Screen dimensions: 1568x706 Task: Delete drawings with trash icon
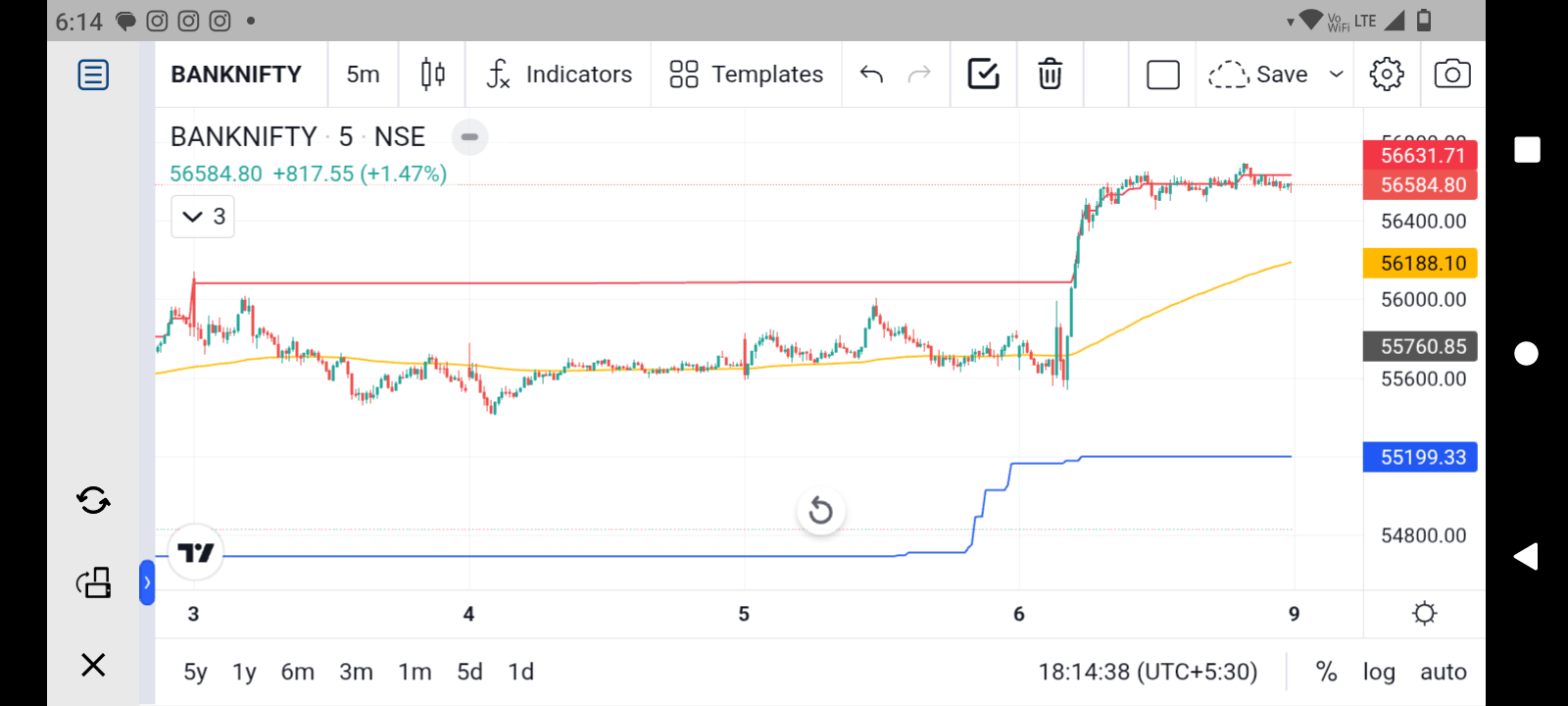click(x=1050, y=75)
